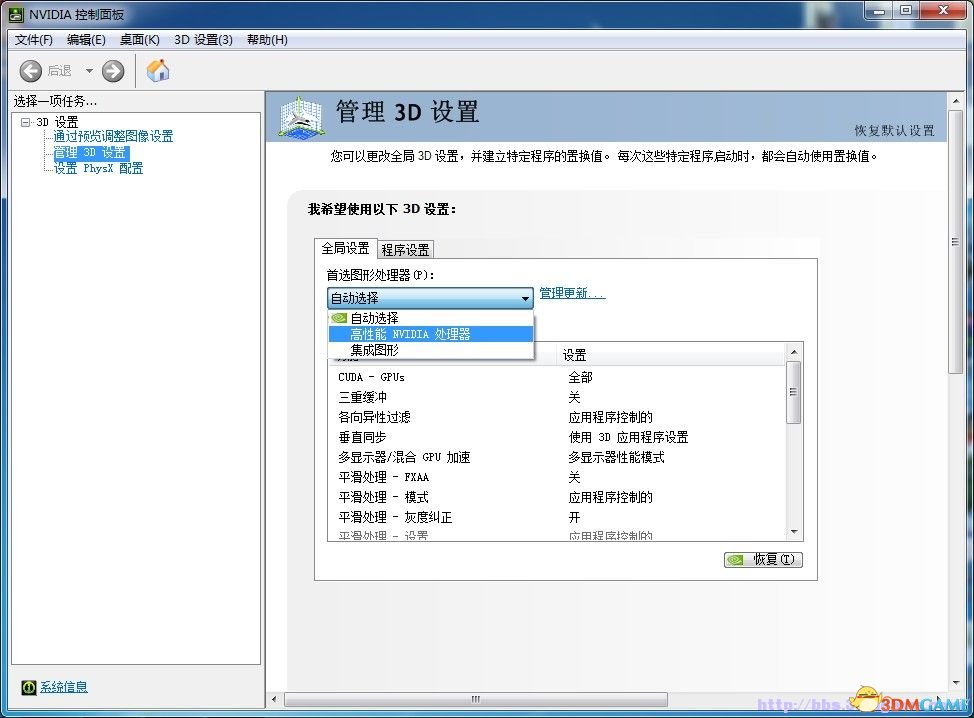Choose 高性能 NVIDIA 处理器 option

(431, 334)
